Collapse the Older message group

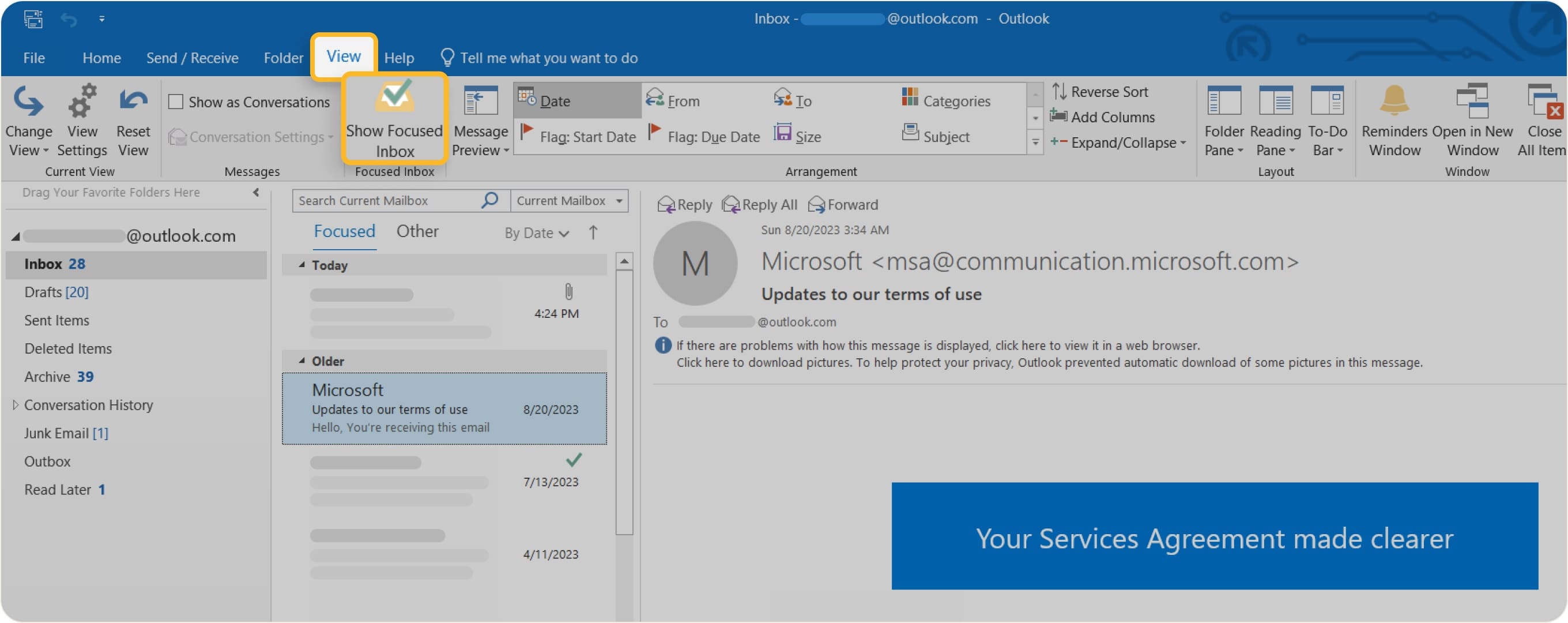click(301, 361)
